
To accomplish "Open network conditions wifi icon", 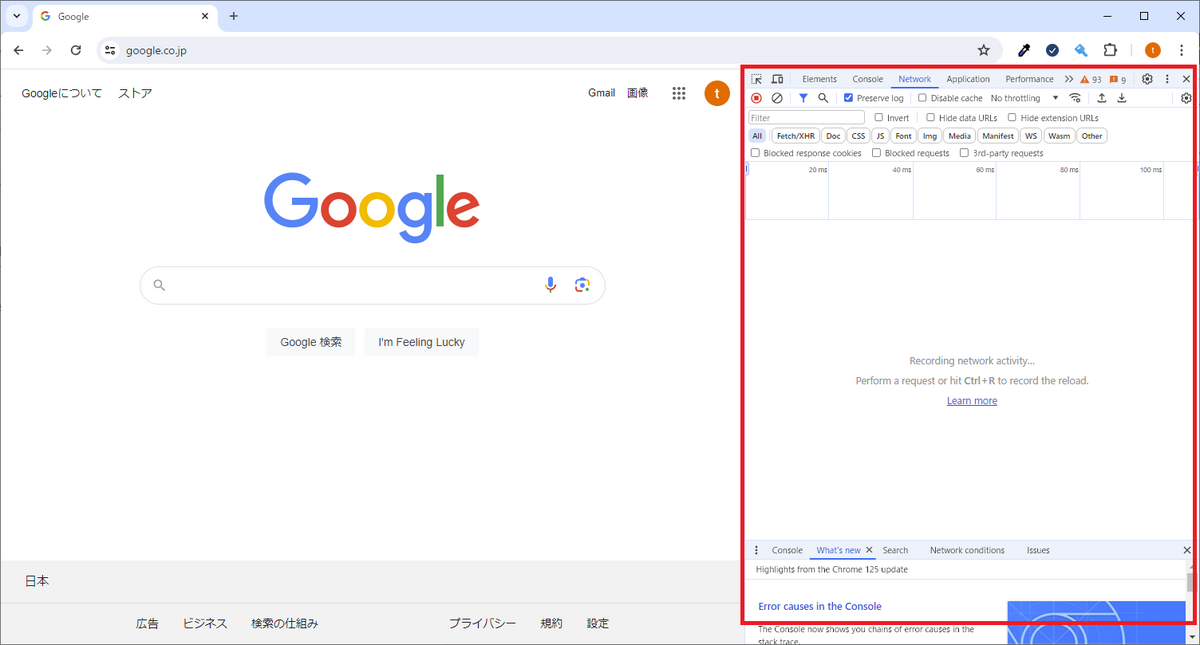I will tap(1075, 98).
